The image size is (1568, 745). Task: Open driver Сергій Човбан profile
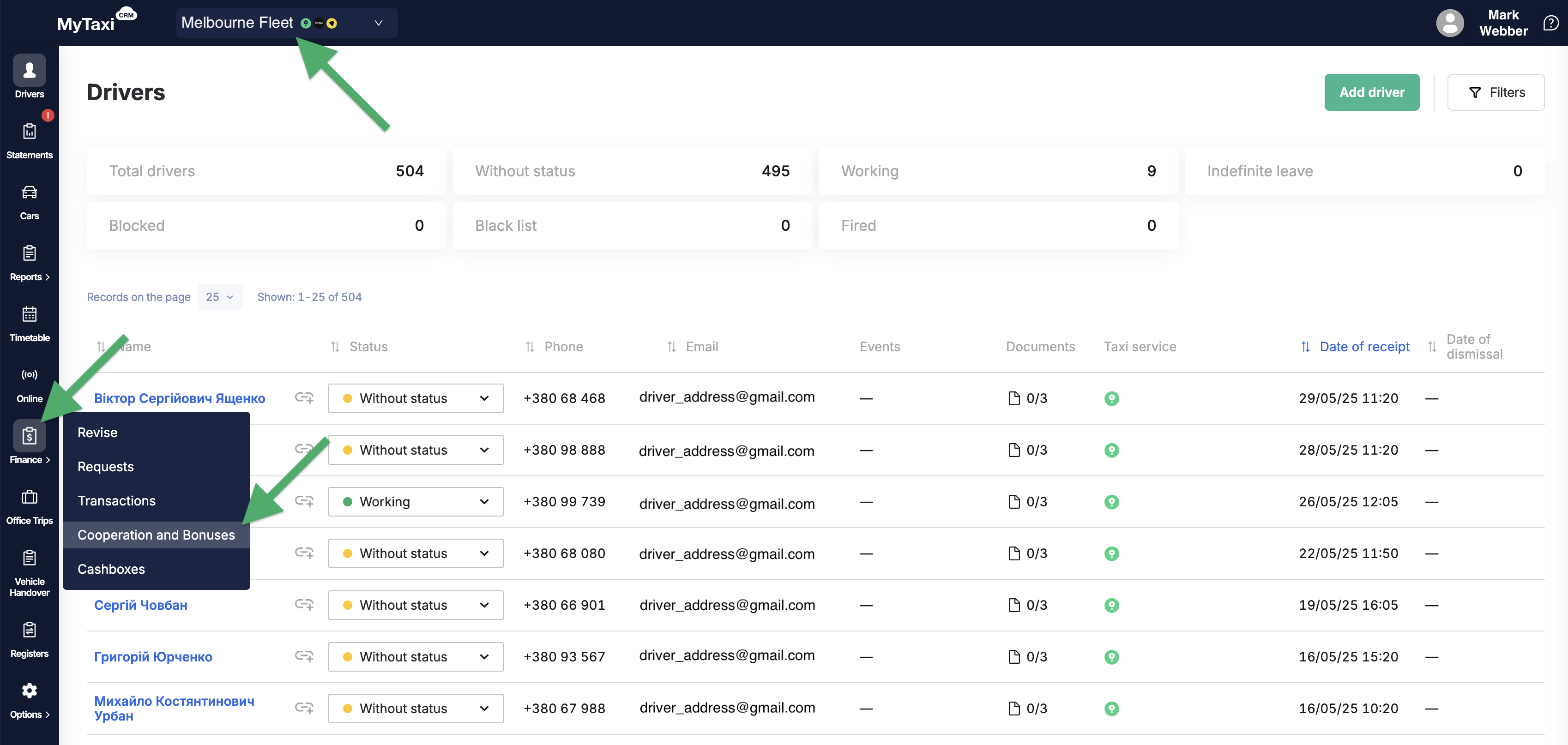click(141, 605)
